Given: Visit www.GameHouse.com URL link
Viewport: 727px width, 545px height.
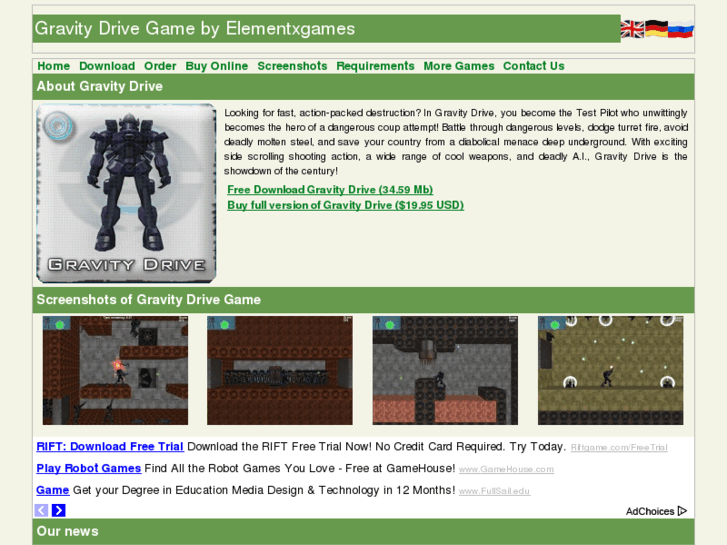Looking at the screenshot, I should pyautogui.click(x=506, y=469).
